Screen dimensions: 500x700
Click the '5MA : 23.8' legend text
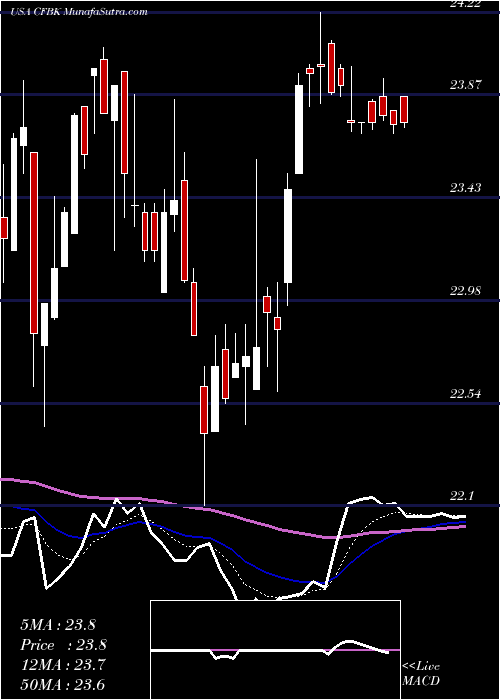[58, 625]
